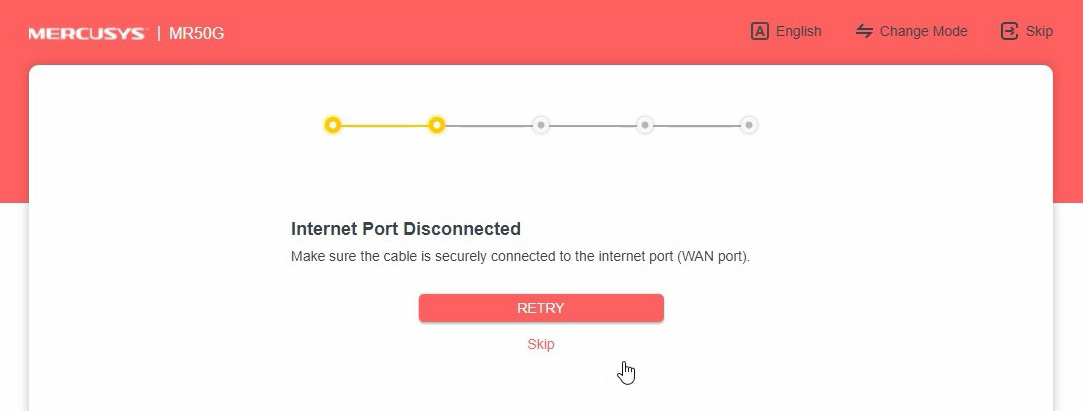The height and width of the screenshot is (411, 1083).
Task: Open the Change Mode option
Action: (923, 31)
